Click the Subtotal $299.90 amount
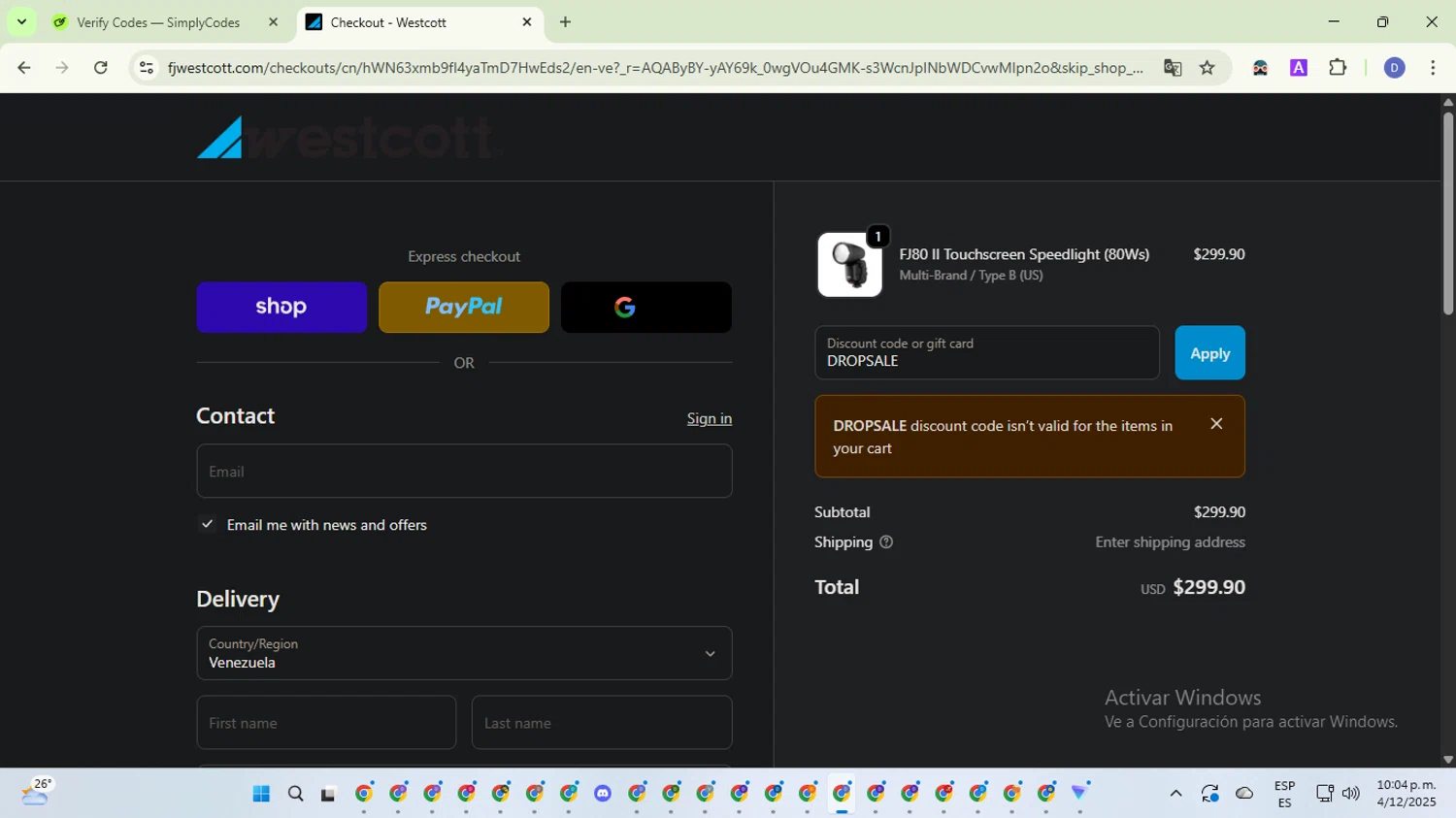Viewport: 1456px width, 818px height. click(1219, 511)
